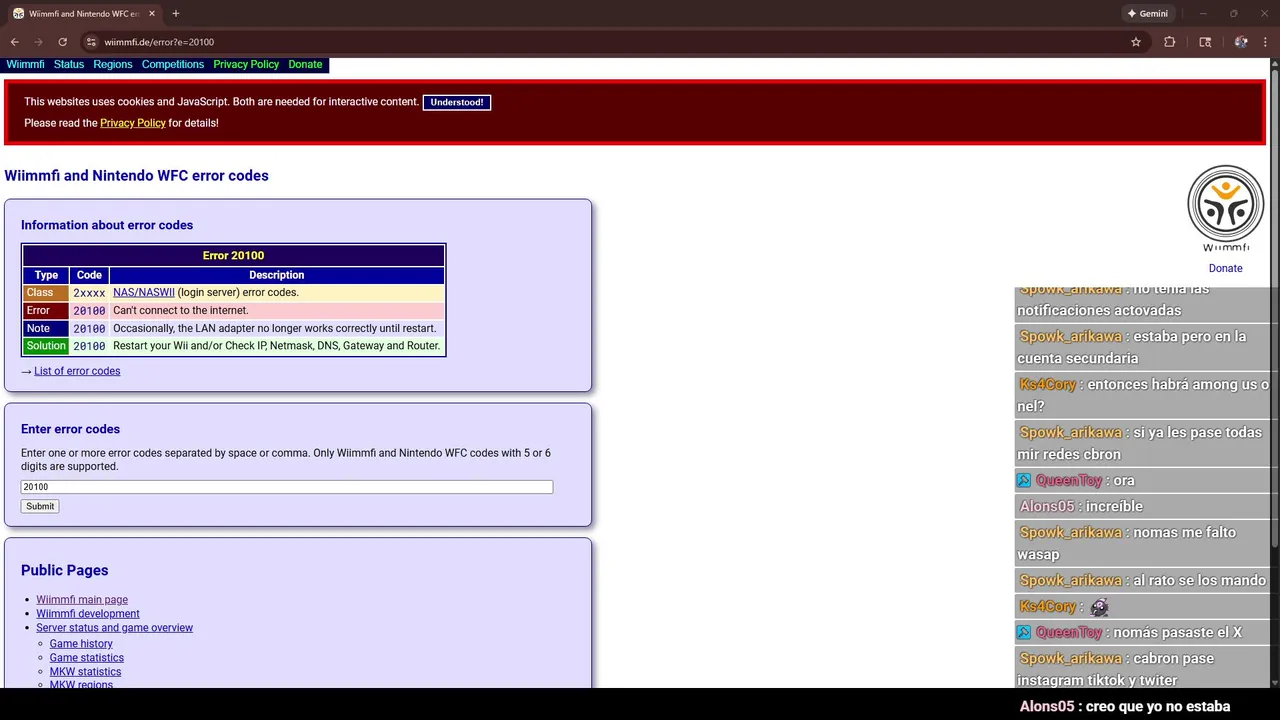Click the address bar URL field

600,42
